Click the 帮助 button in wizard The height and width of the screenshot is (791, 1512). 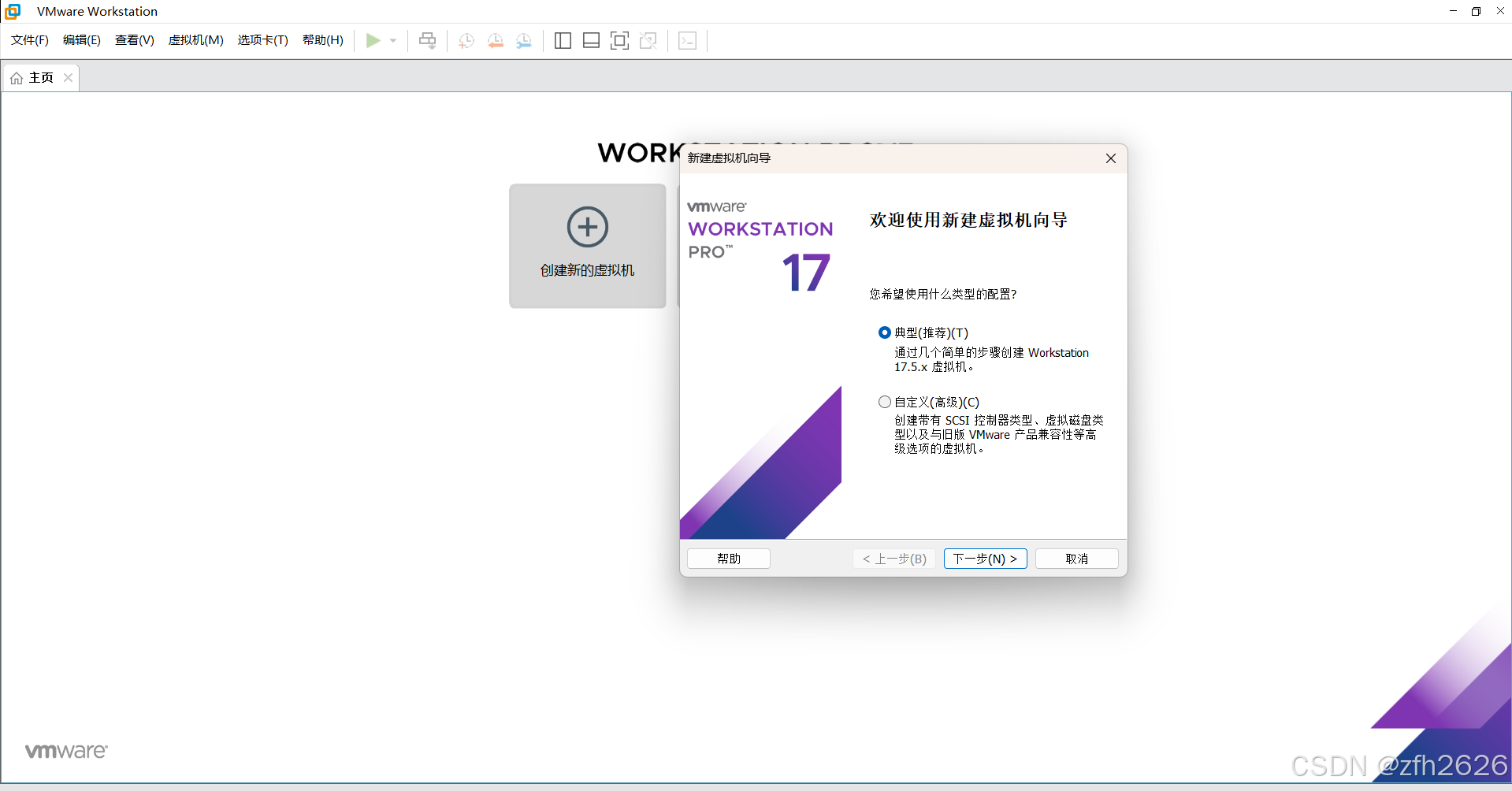click(729, 559)
